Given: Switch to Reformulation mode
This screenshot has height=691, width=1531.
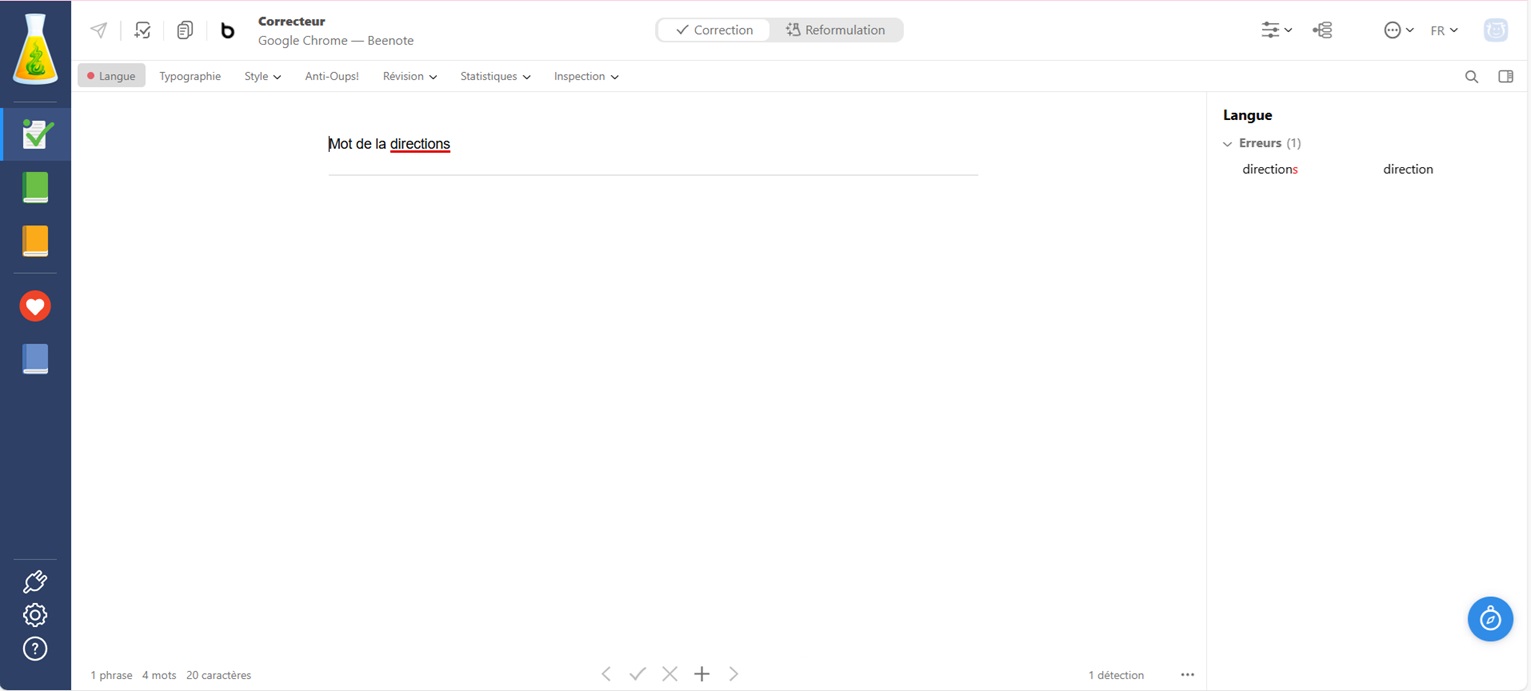Looking at the screenshot, I should [x=836, y=30].
